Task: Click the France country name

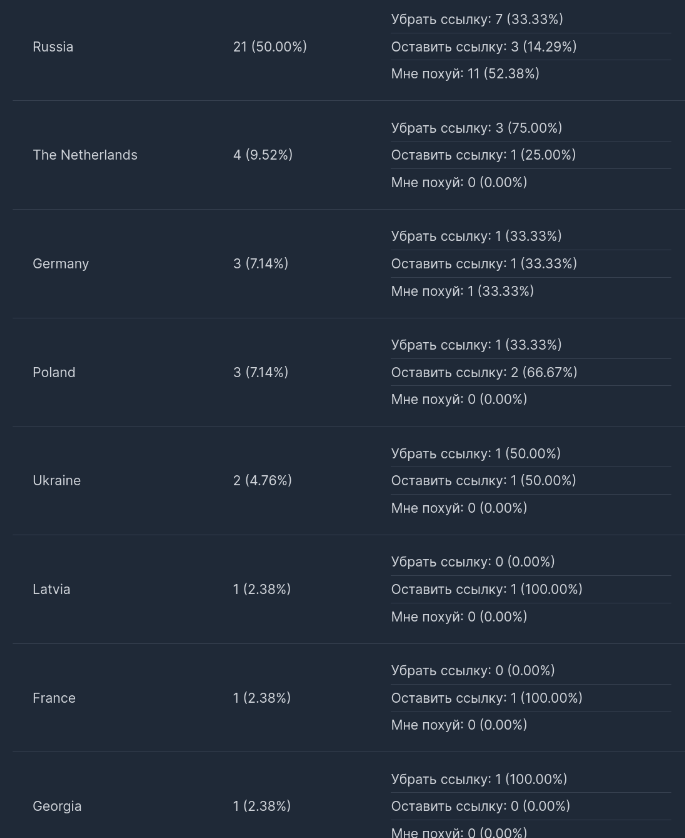Action: coord(54,698)
